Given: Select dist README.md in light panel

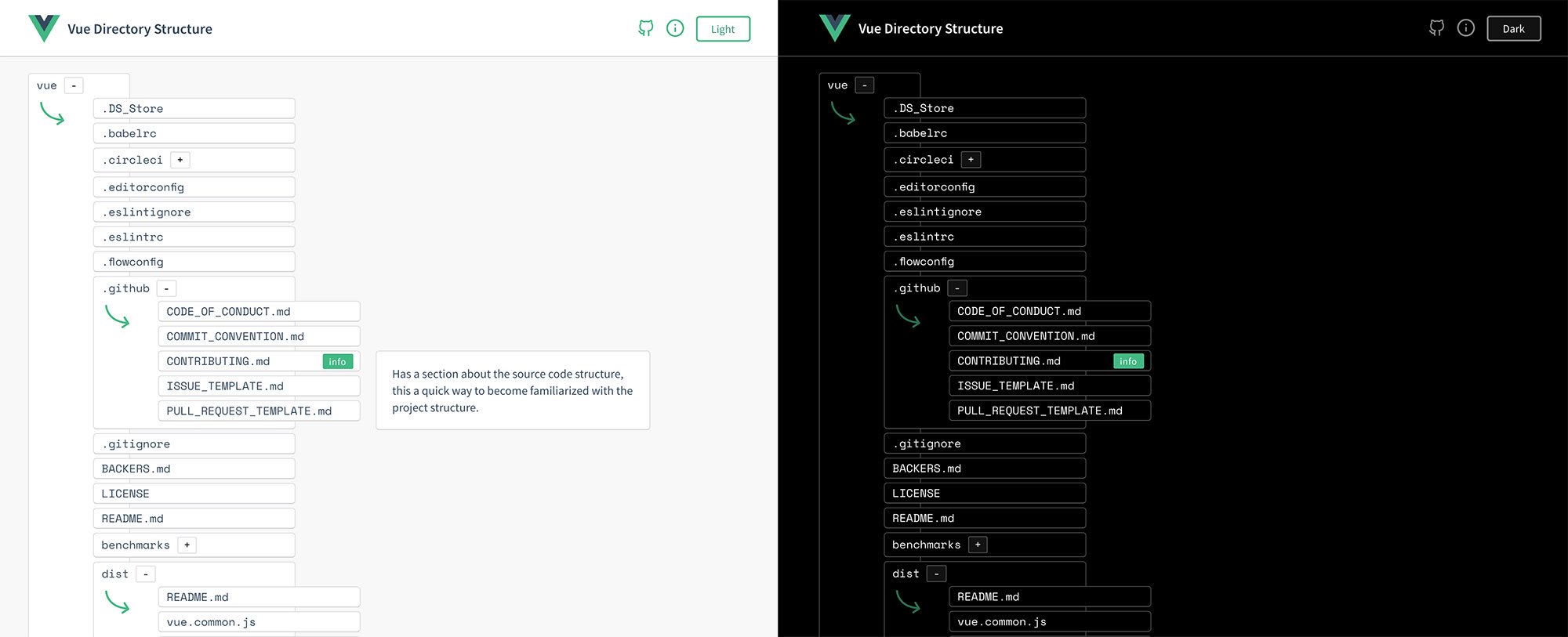Looking at the screenshot, I should (260, 597).
